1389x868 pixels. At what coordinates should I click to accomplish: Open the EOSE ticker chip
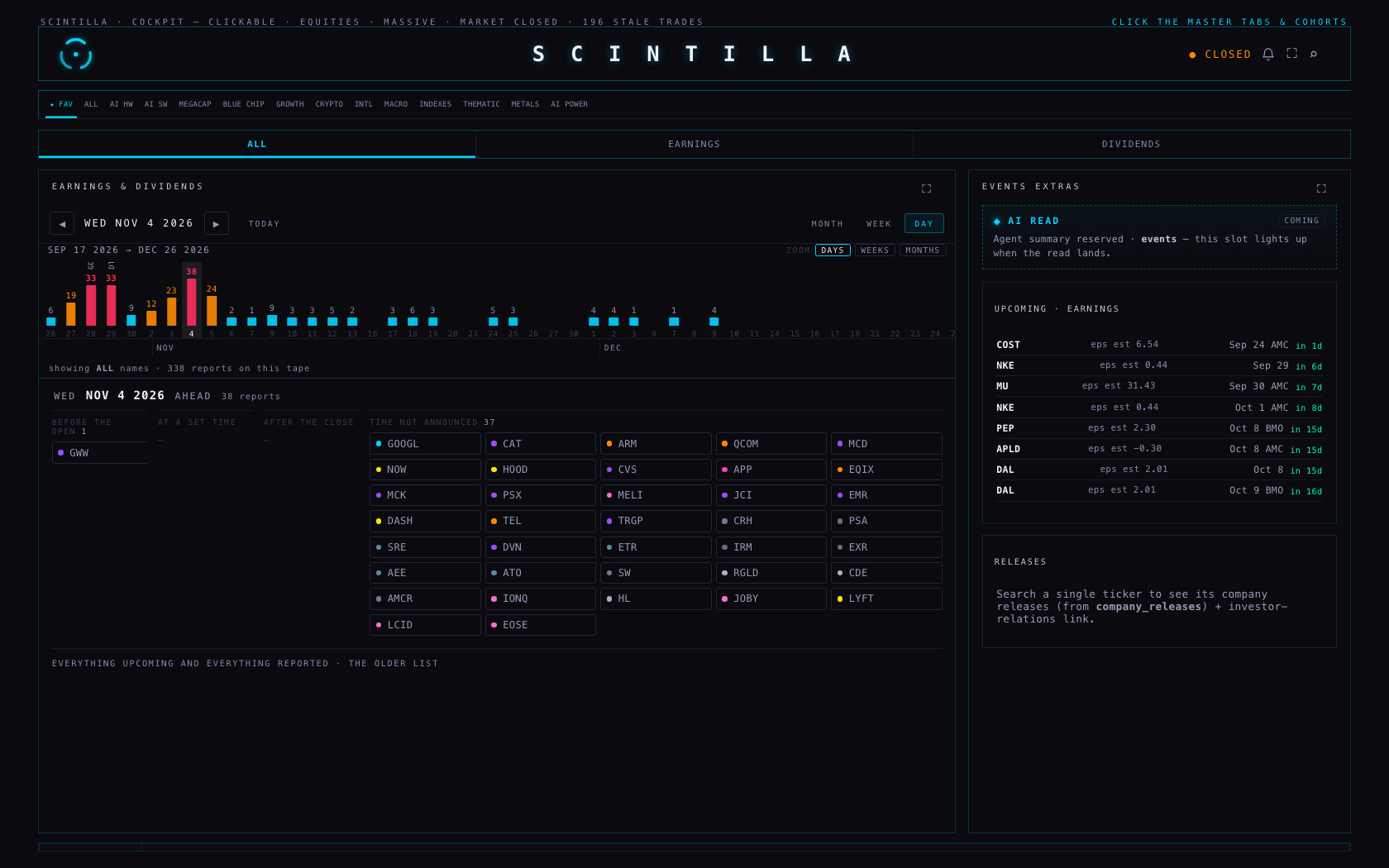coord(540,625)
